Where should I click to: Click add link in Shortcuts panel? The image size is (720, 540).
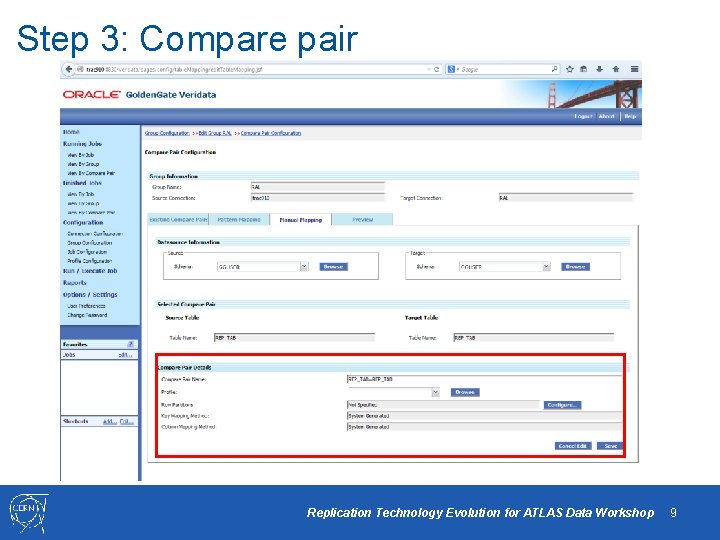[x=109, y=421]
